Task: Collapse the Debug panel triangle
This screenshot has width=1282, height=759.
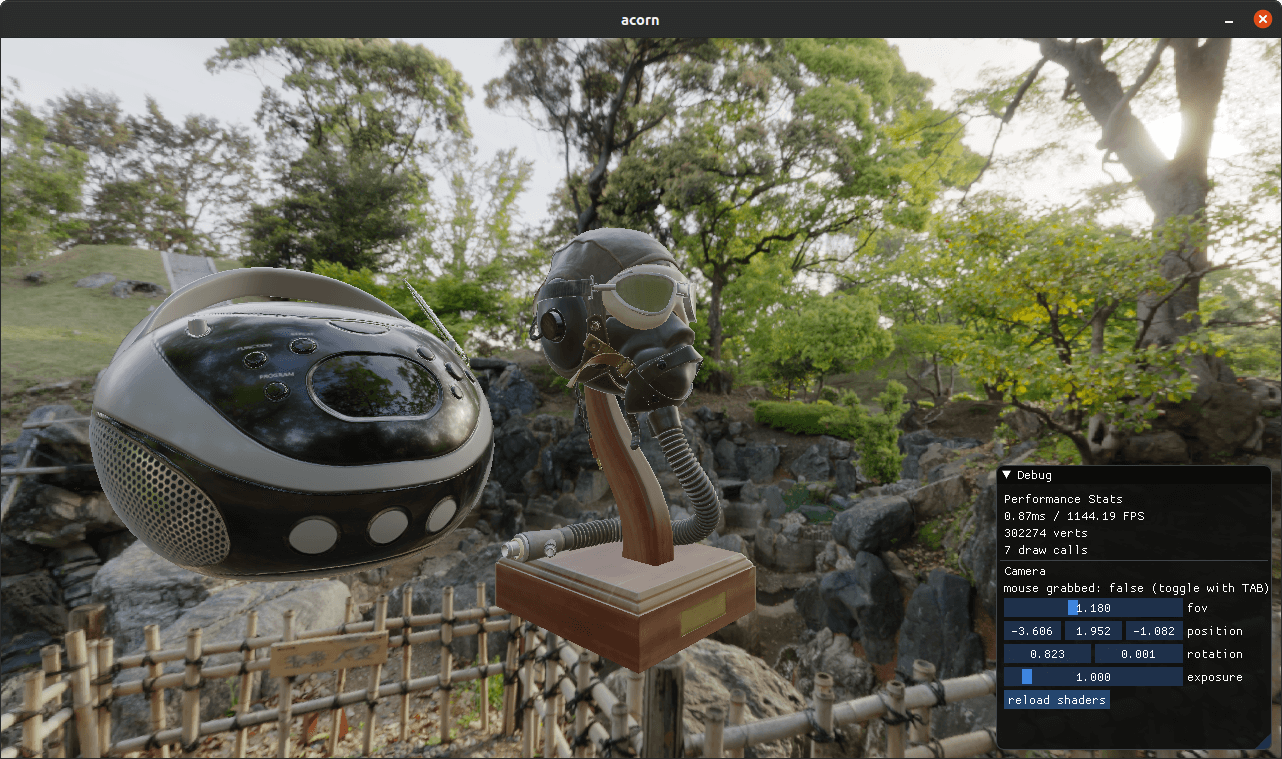Action: [1008, 475]
